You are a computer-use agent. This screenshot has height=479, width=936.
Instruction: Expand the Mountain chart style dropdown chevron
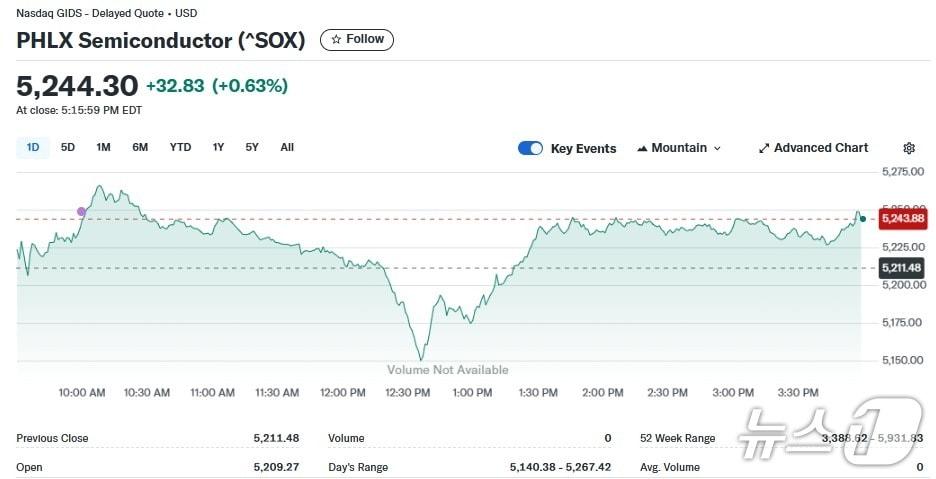[717, 148]
